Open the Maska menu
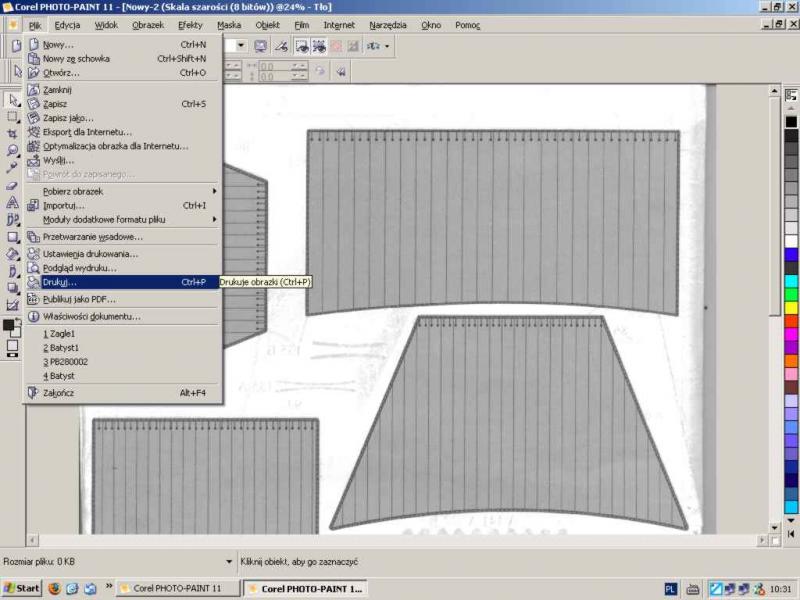Screen dimensions: 800x600 click(x=229, y=25)
